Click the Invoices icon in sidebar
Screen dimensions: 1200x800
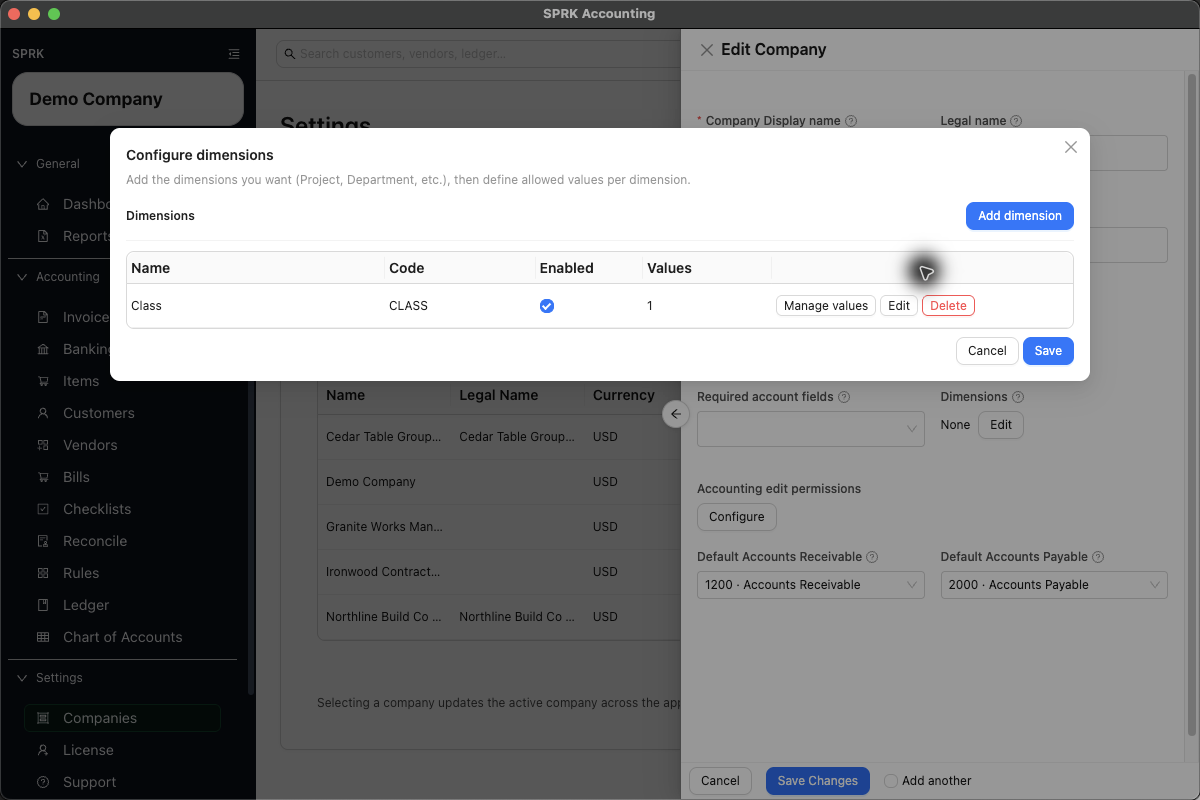click(43, 317)
